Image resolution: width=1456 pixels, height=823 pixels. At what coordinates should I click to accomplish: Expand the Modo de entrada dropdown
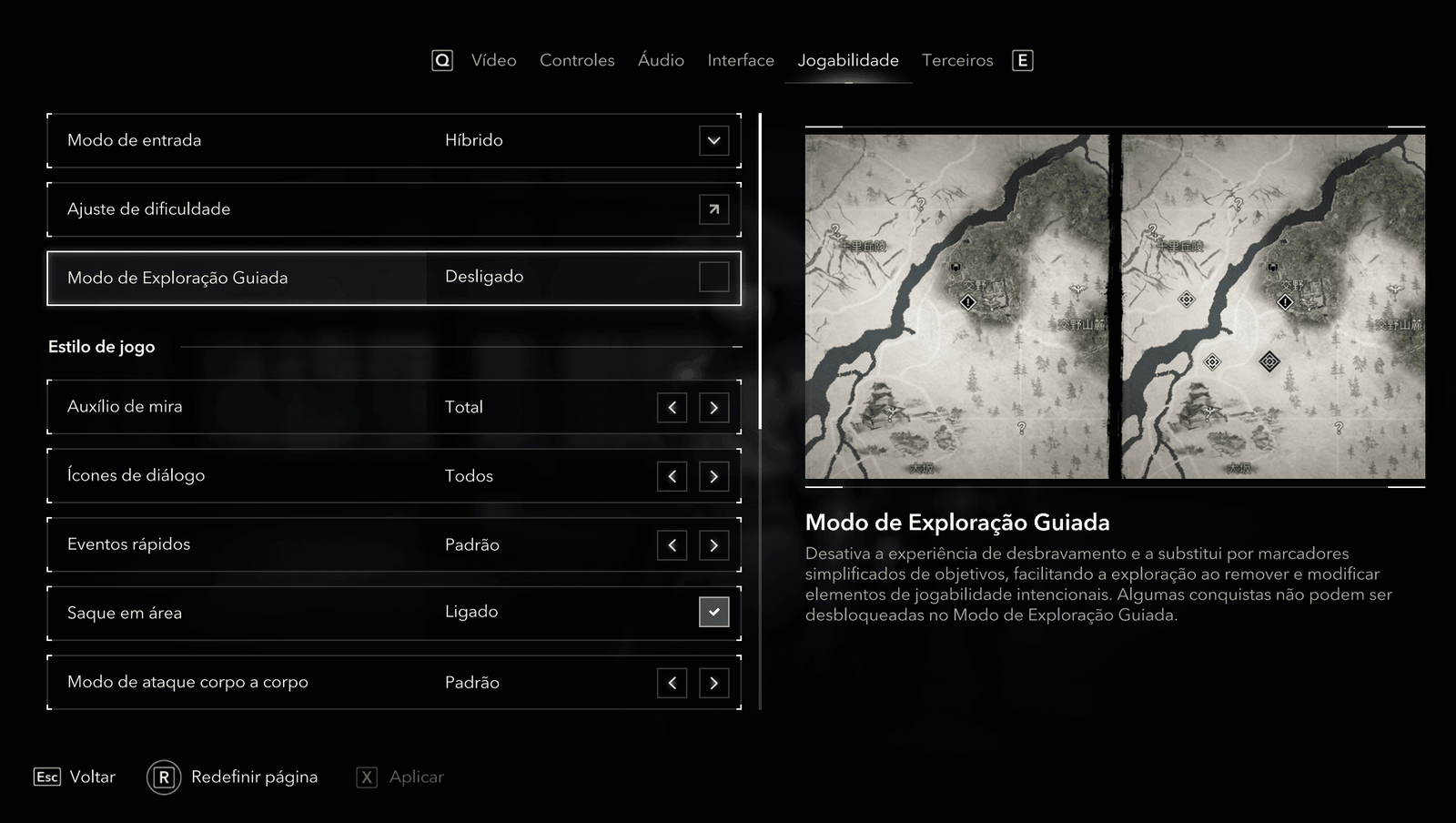713,141
